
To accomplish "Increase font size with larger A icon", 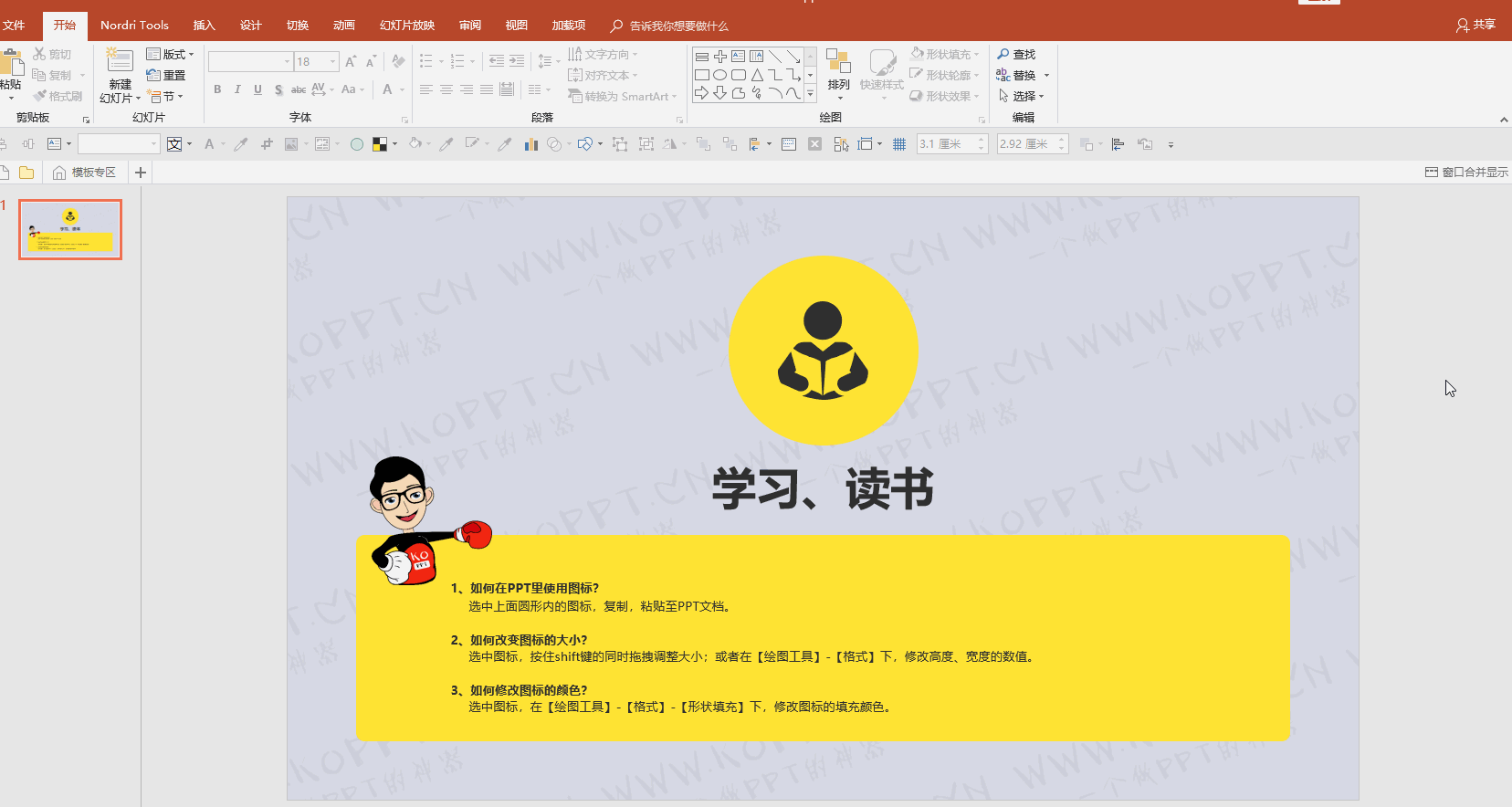I will (351, 61).
